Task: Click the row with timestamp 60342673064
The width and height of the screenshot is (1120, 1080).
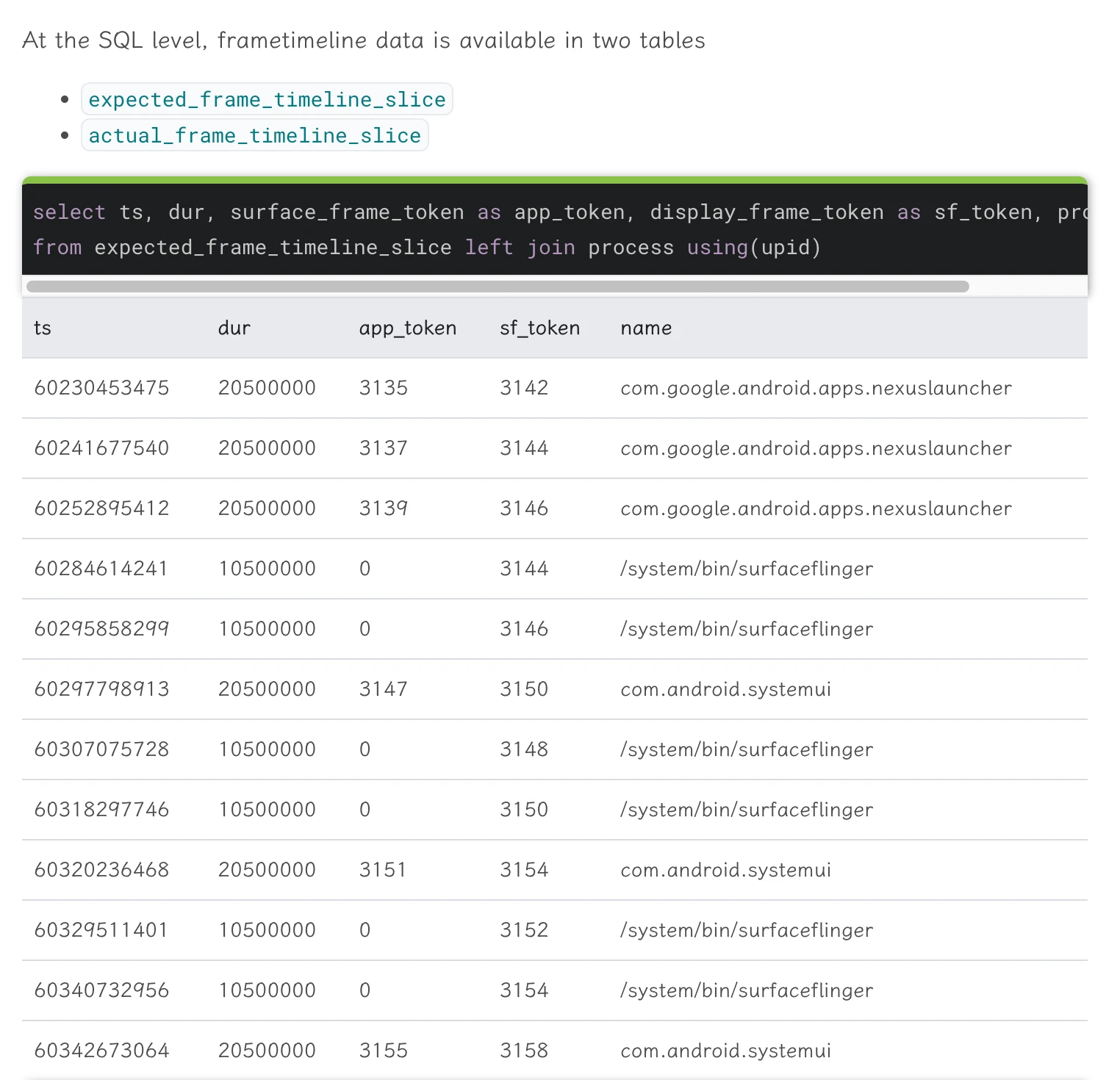Action: [x=101, y=1050]
